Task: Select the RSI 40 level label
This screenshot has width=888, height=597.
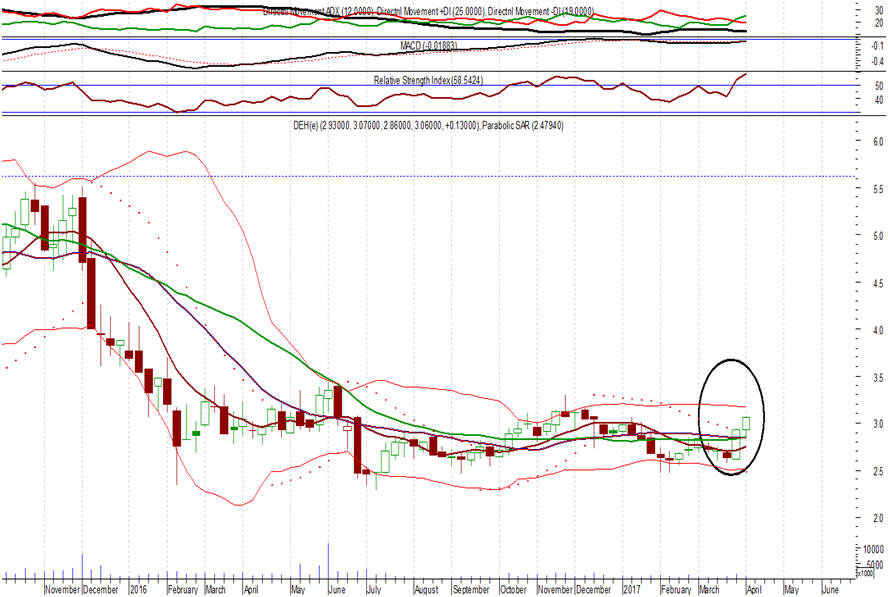Action: 878,100
